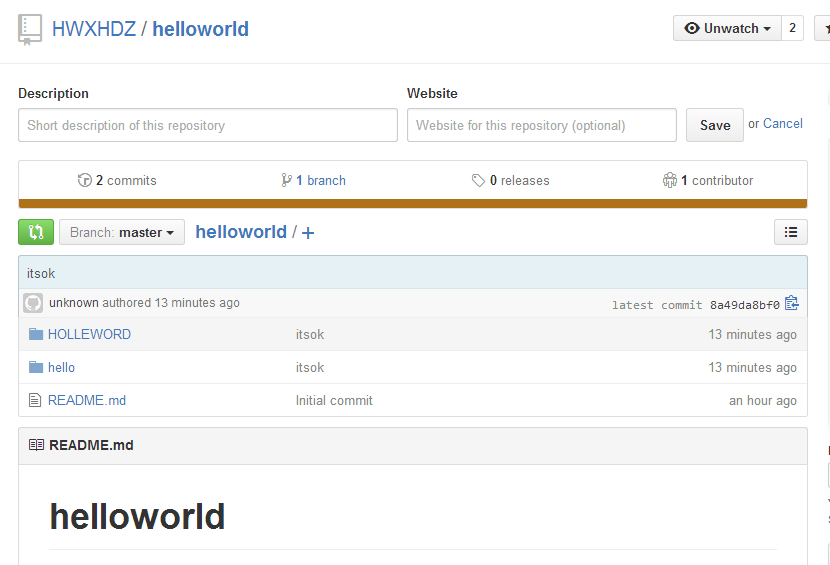The image size is (830, 565).
Task: Click the releases tag icon
Action: click(x=478, y=181)
